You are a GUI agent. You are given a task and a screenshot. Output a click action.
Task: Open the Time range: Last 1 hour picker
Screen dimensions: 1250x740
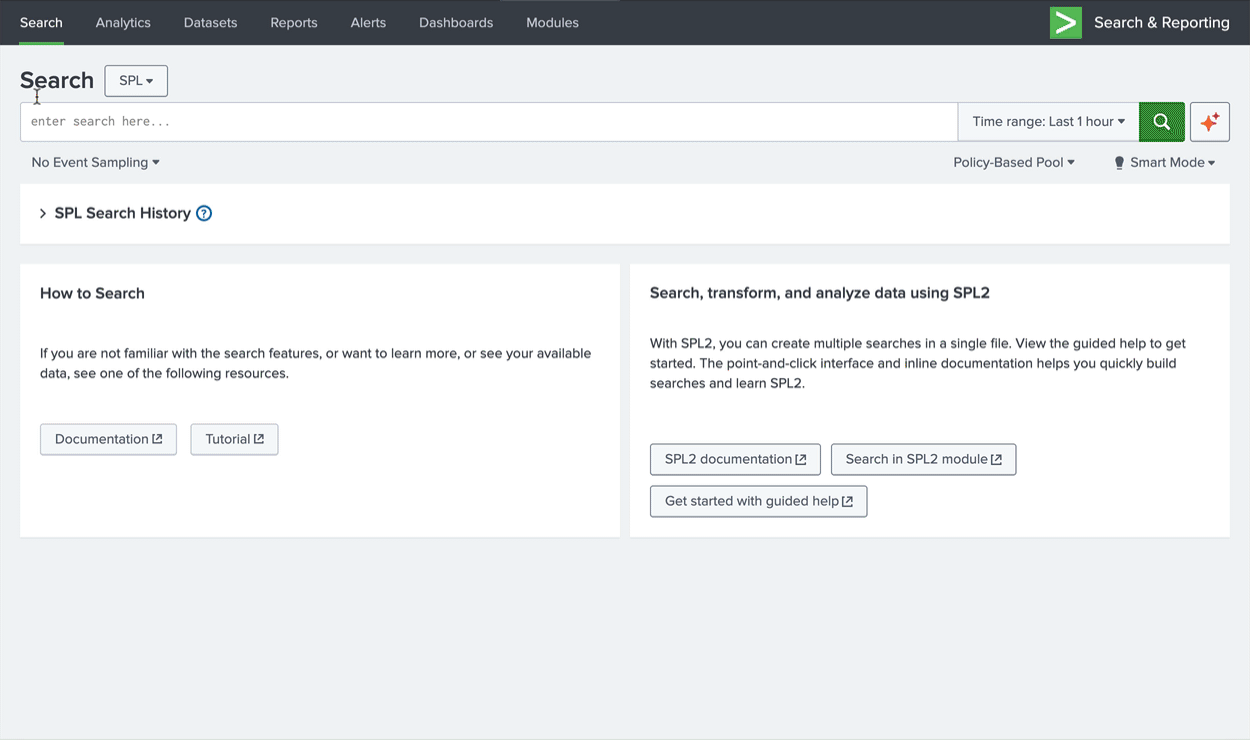pyautogui.click(x=1048, y=122)
